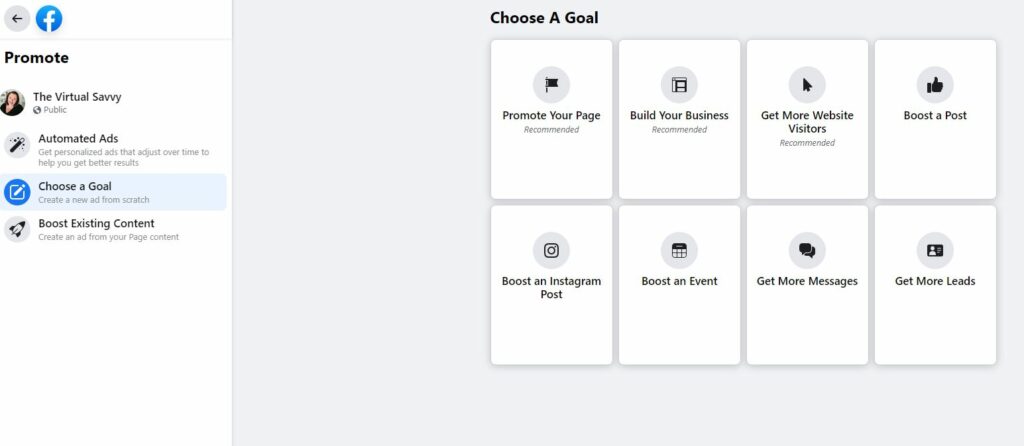The height and width of the screenshot is (446, 1024).
Task: Open the Facebook logo home icon
Action: [49, 18]
